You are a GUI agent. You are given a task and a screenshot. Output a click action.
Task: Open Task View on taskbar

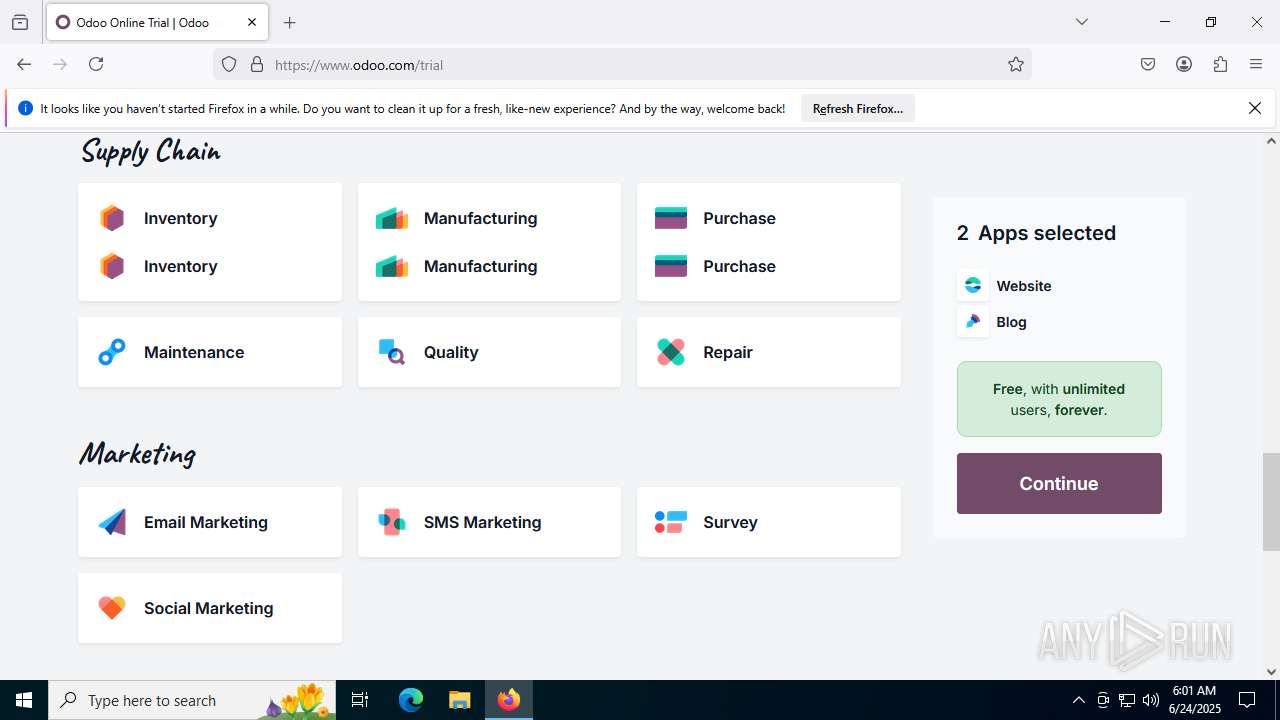360,700
